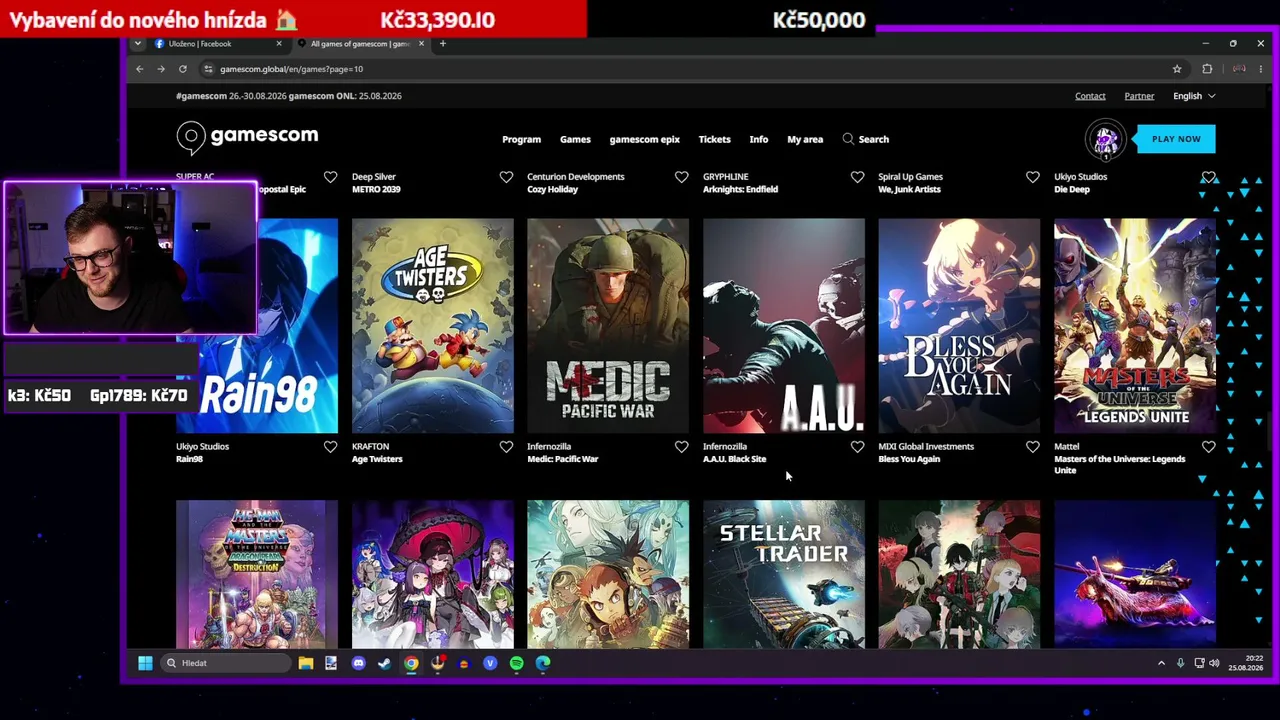
Task: Favorite Medic: Pacific War with its heart icon
Action: [682, 447]
